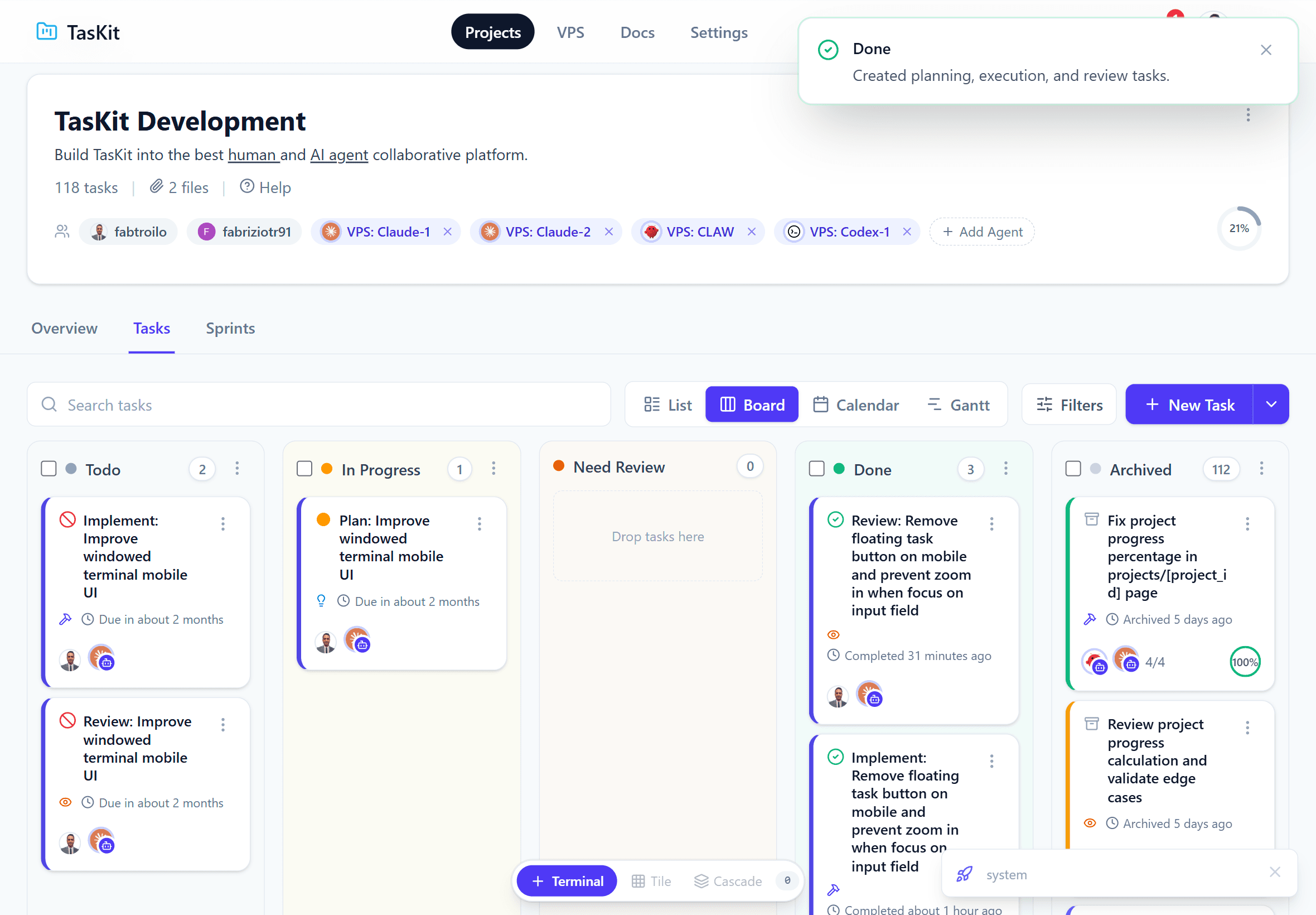The image size is (1316, 915).
Task: Click the TasKit logo icon
Action: pyautogui.click(x=46, y=32)
